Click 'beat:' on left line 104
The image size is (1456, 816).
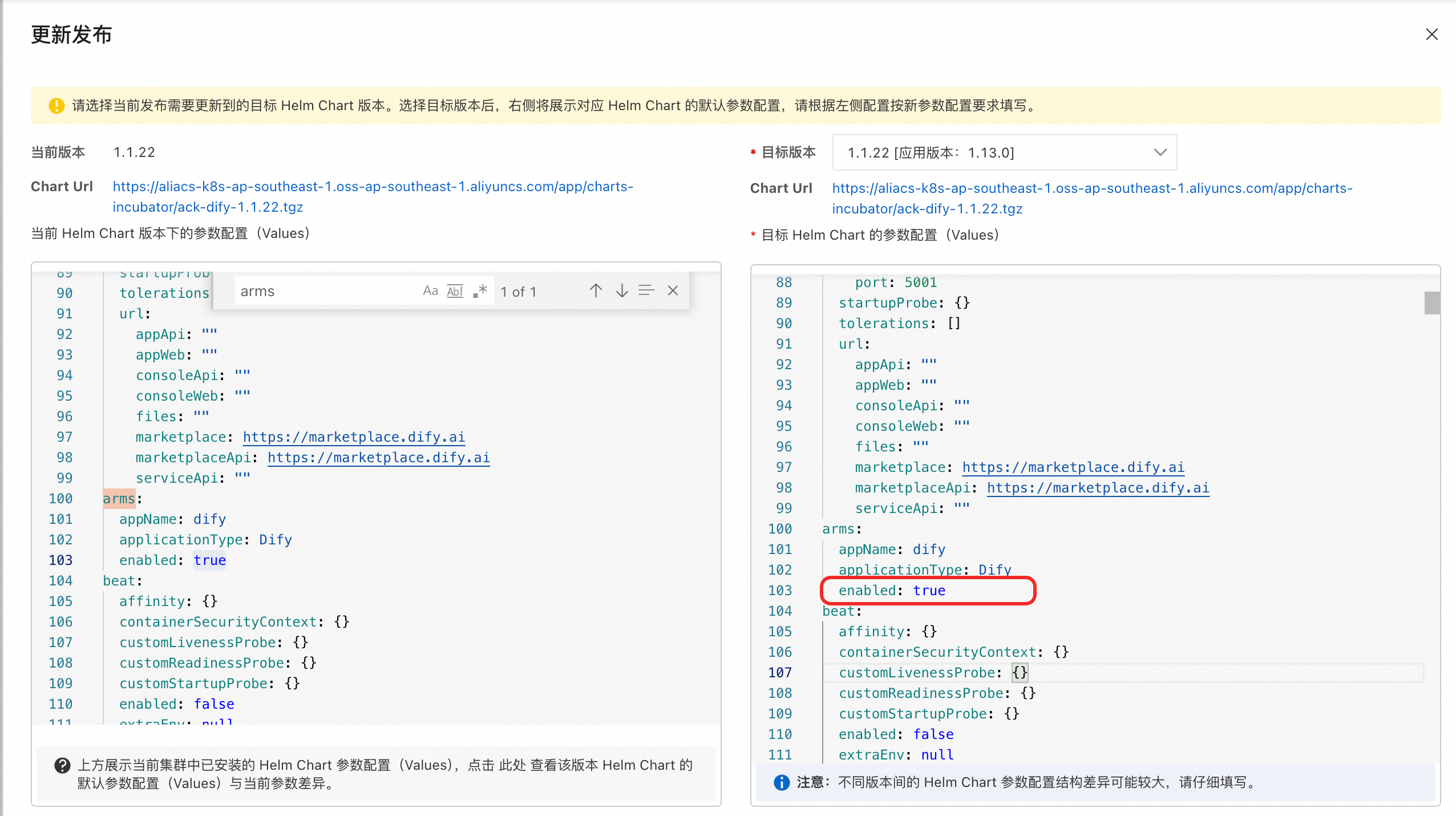coord(123,581)
